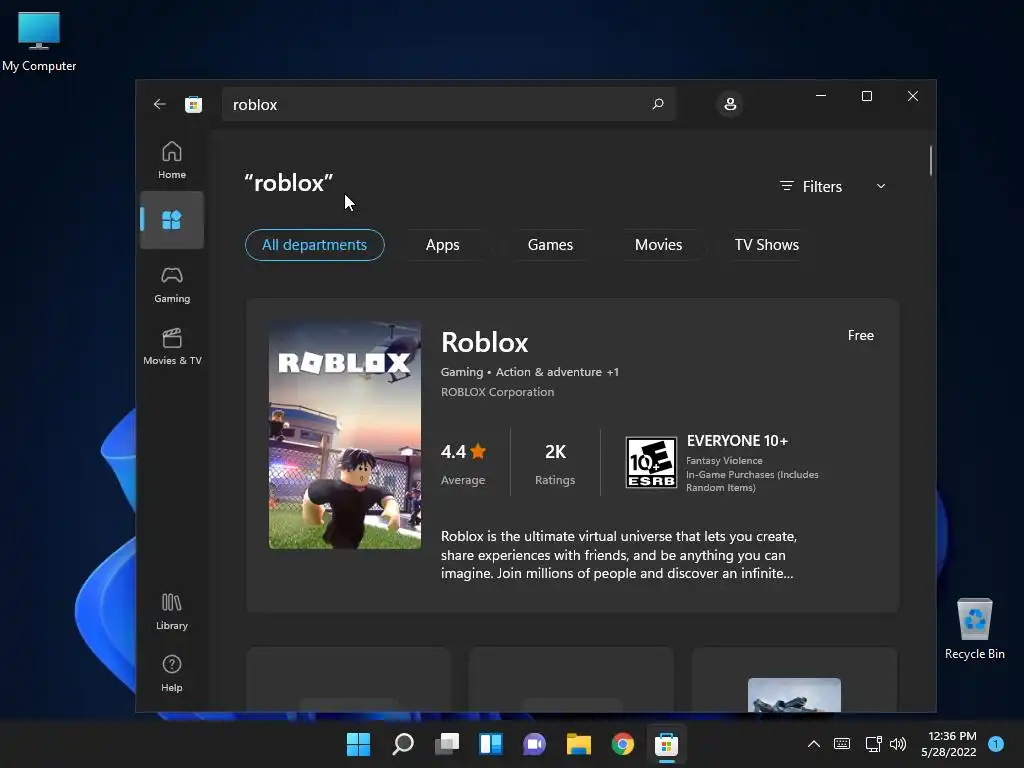This screenshot has height=768, width=1024.
Task: Open Library in the sidebar
Action: [x=172, y=611]
